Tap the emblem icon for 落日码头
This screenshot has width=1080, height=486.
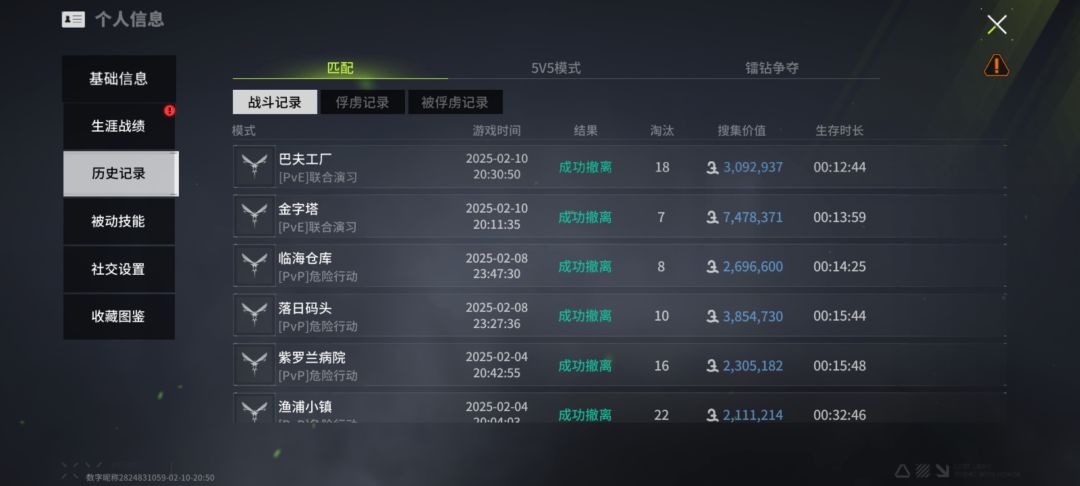click(254, 315)
